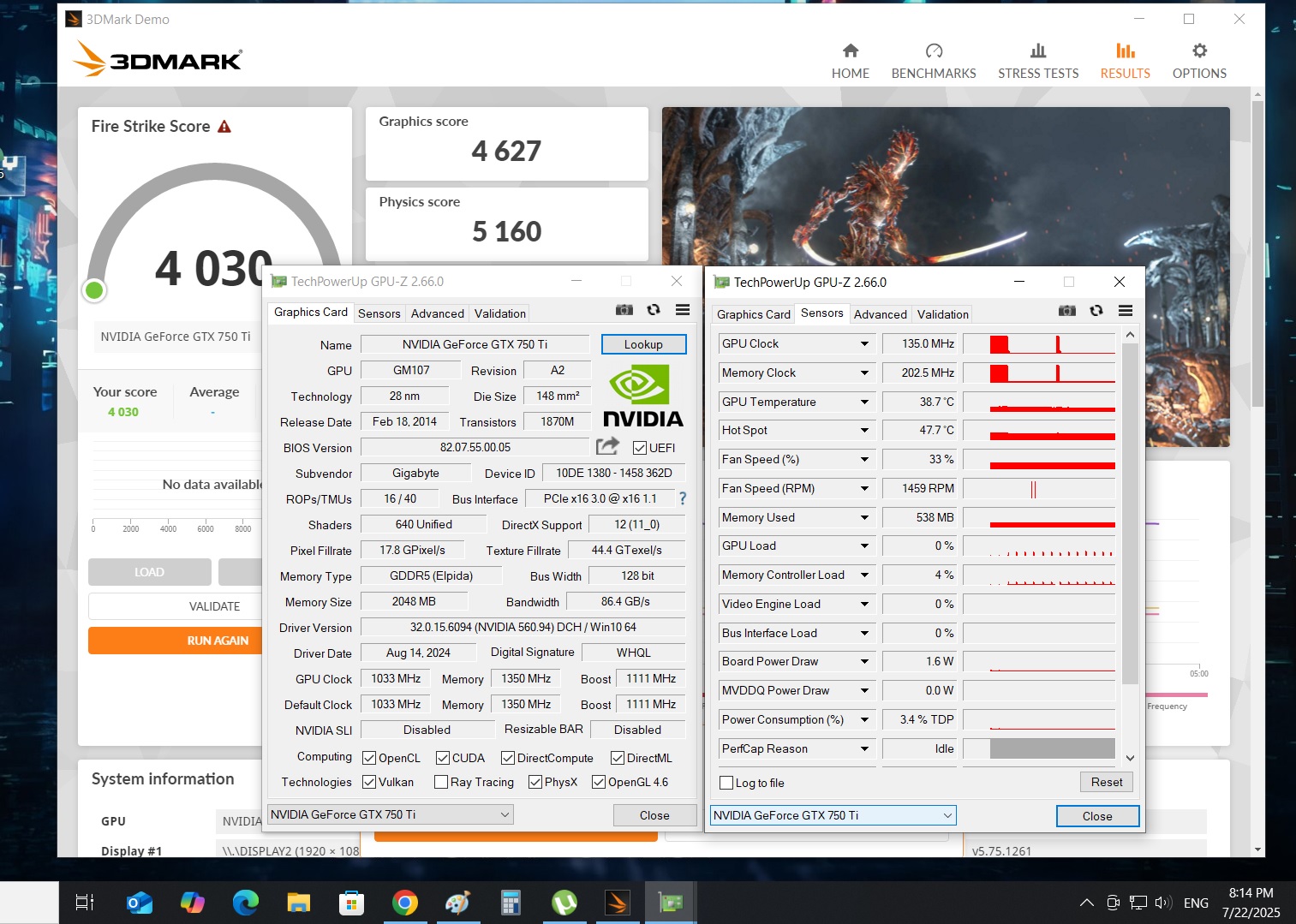
Task: Click the Lookup button
Action: click(643, 344)
